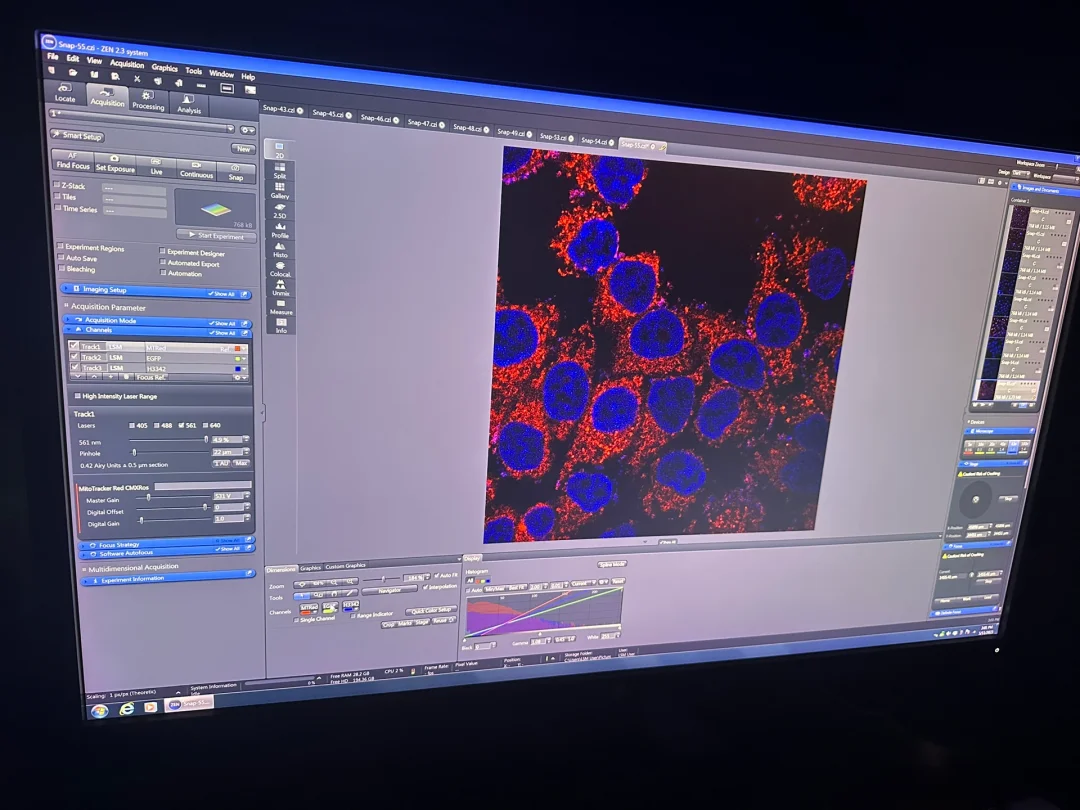Uncheck the Track1 channel checkbox
The width and height of the screenshot is (1080, 810).
(74, 346)
